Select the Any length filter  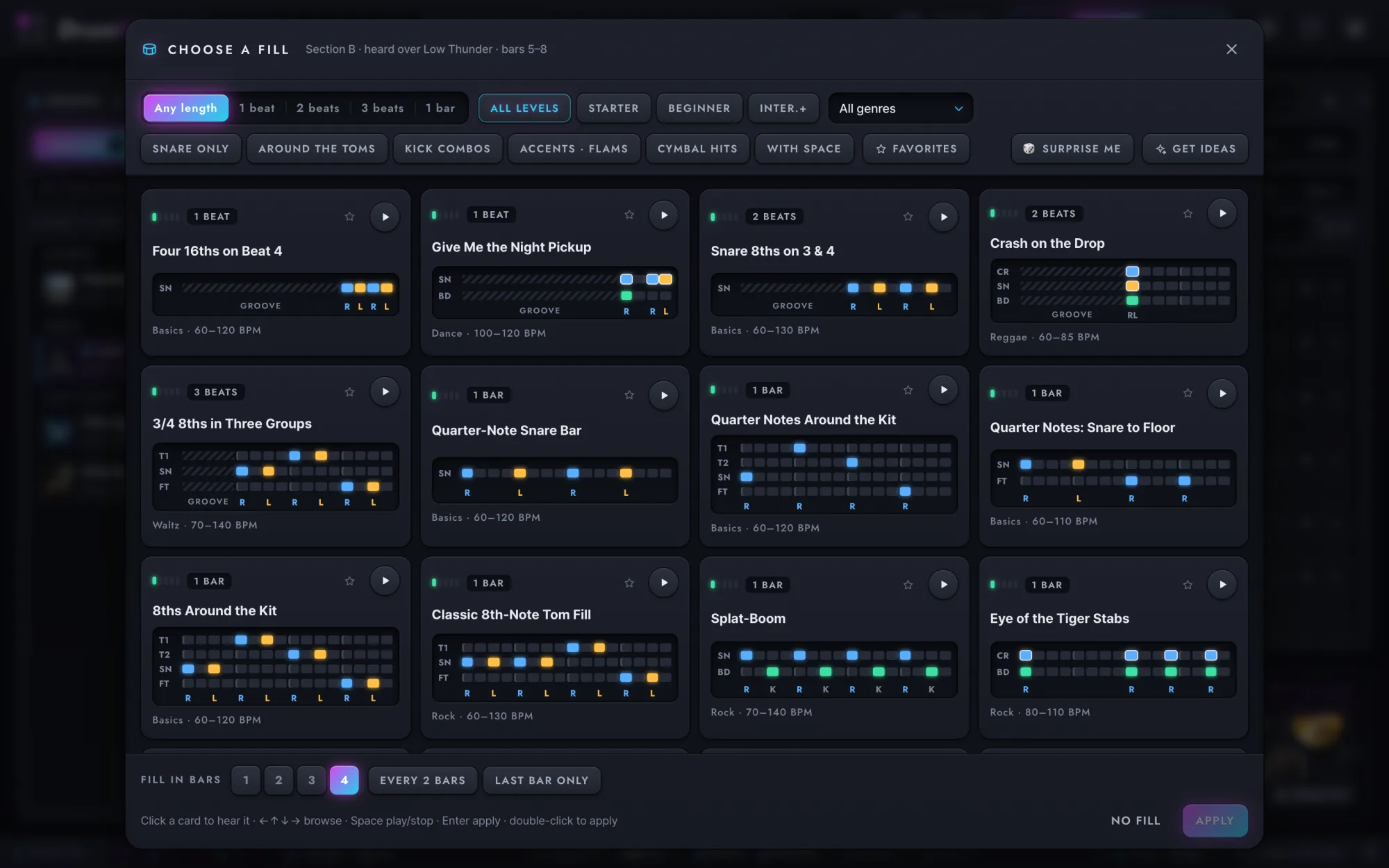tap(185, 108)
